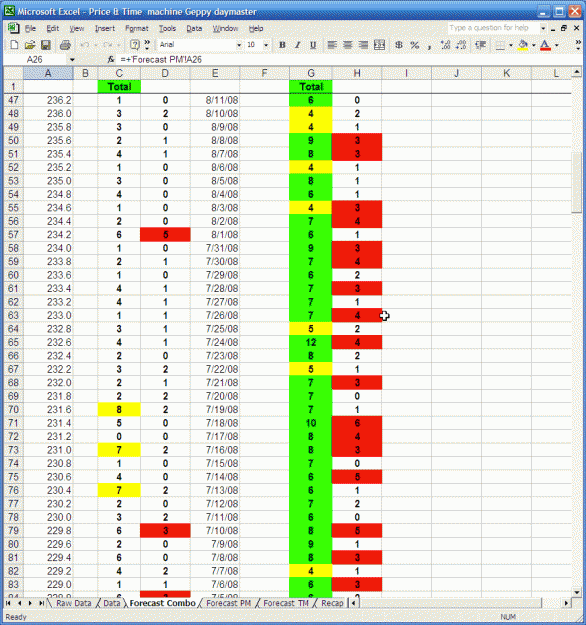
Task: Click Merge and Center icon
Action: 380,45
